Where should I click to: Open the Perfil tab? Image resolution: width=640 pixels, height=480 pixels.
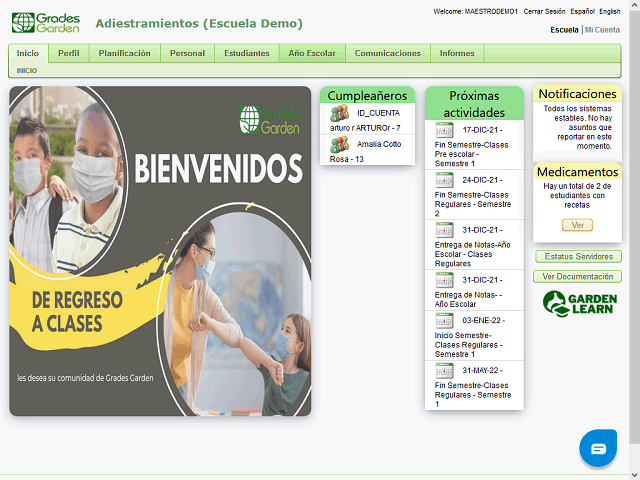69,53
